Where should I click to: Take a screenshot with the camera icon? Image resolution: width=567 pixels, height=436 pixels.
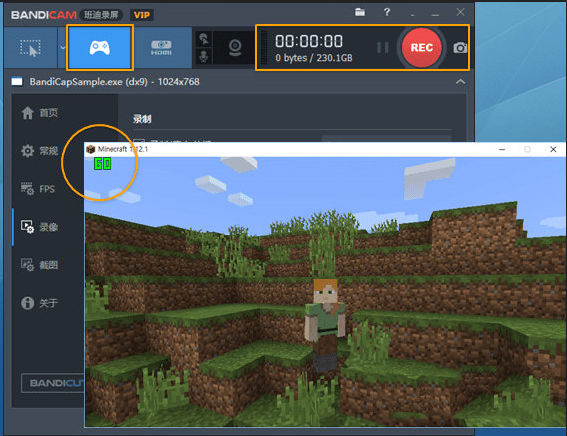click(460, 48)
